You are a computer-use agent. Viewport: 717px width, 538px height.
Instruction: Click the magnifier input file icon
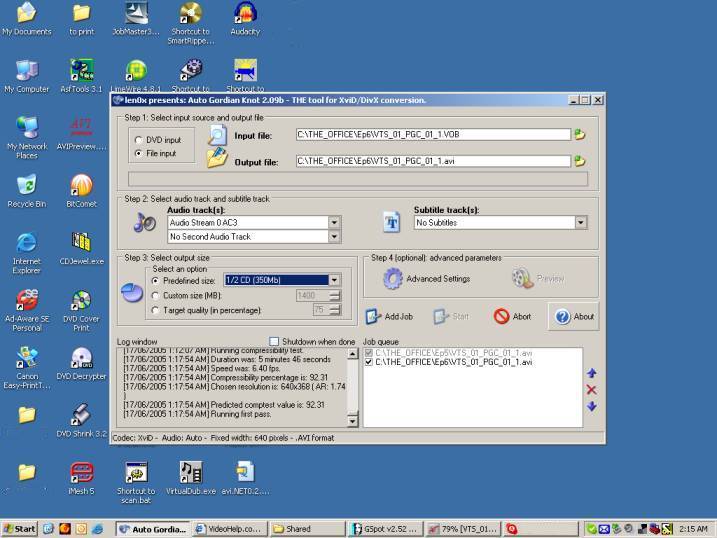(x=217, y=135)
